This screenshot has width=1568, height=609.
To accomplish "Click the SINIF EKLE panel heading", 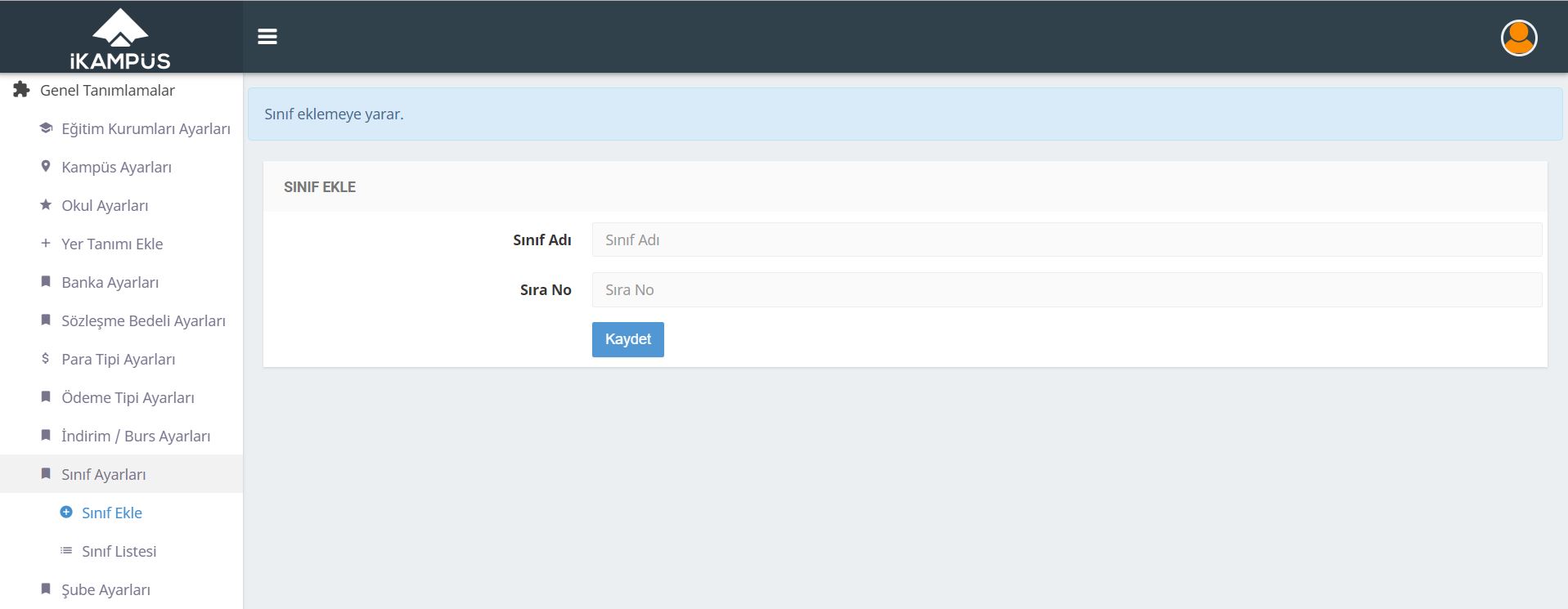I will (x=320, y=186).
